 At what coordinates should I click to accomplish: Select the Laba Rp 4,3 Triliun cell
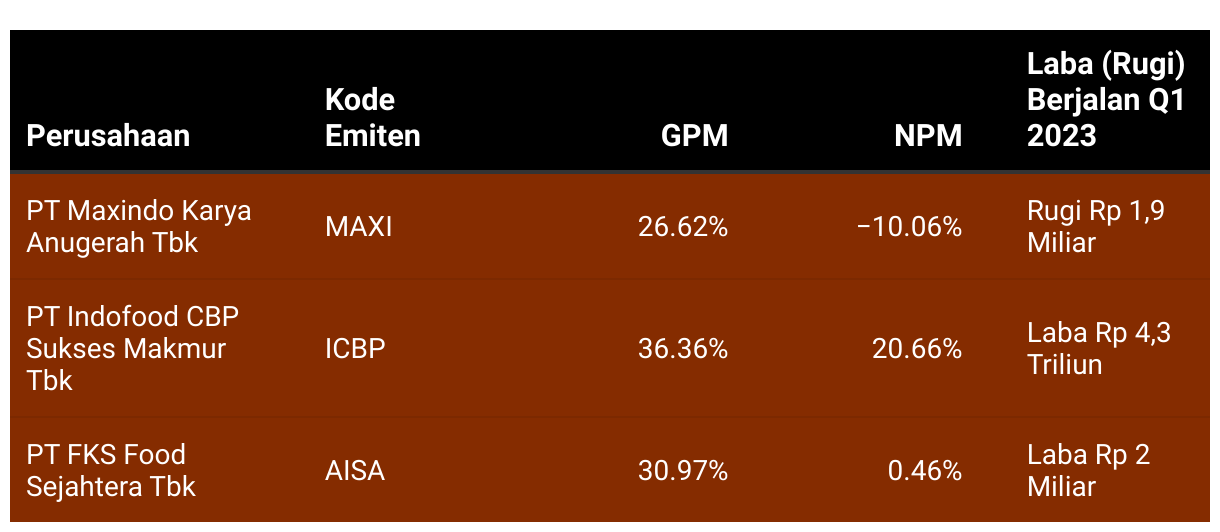pos(1099,348)
